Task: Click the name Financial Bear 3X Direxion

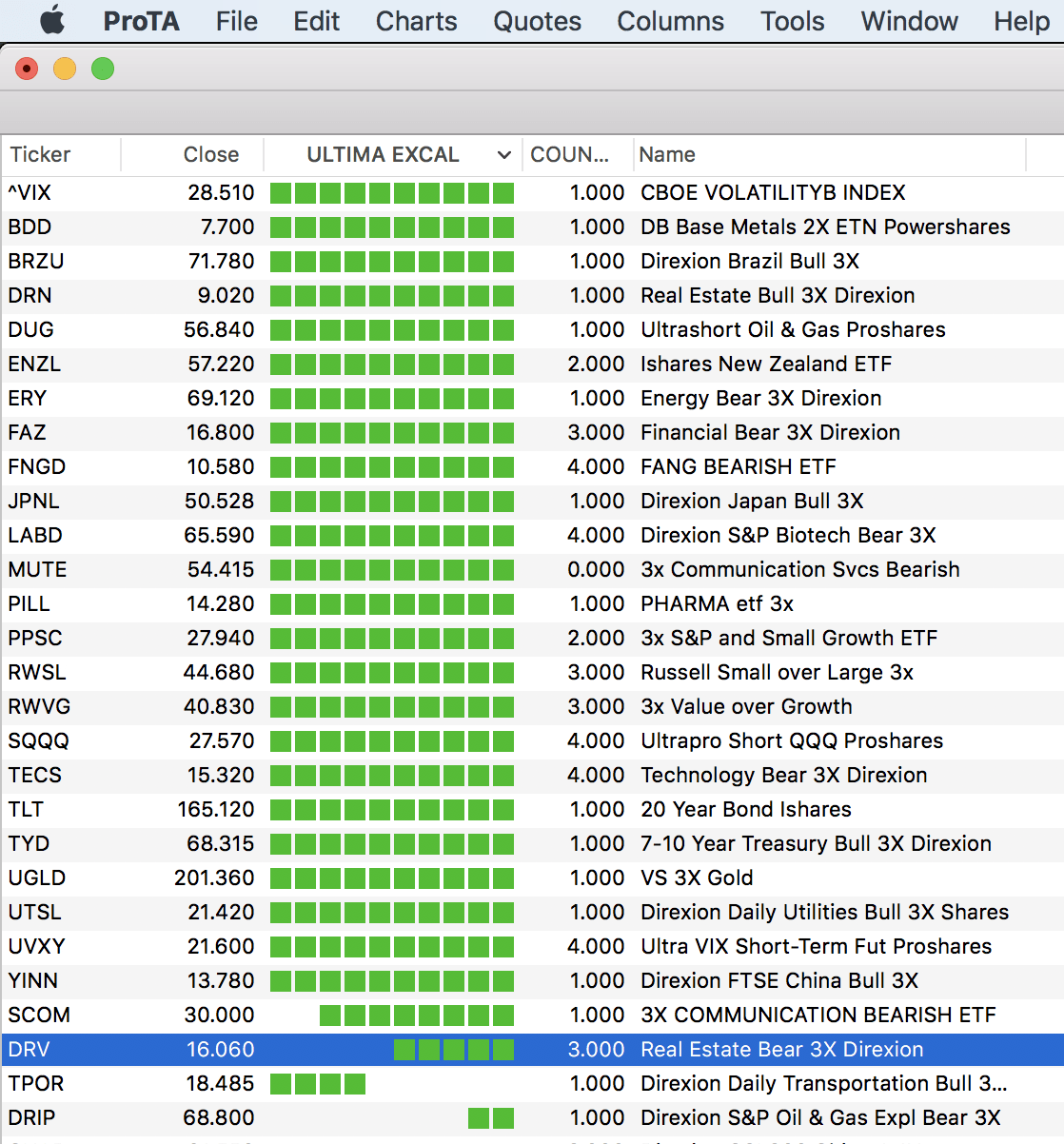Action: (x=770, y=432)
